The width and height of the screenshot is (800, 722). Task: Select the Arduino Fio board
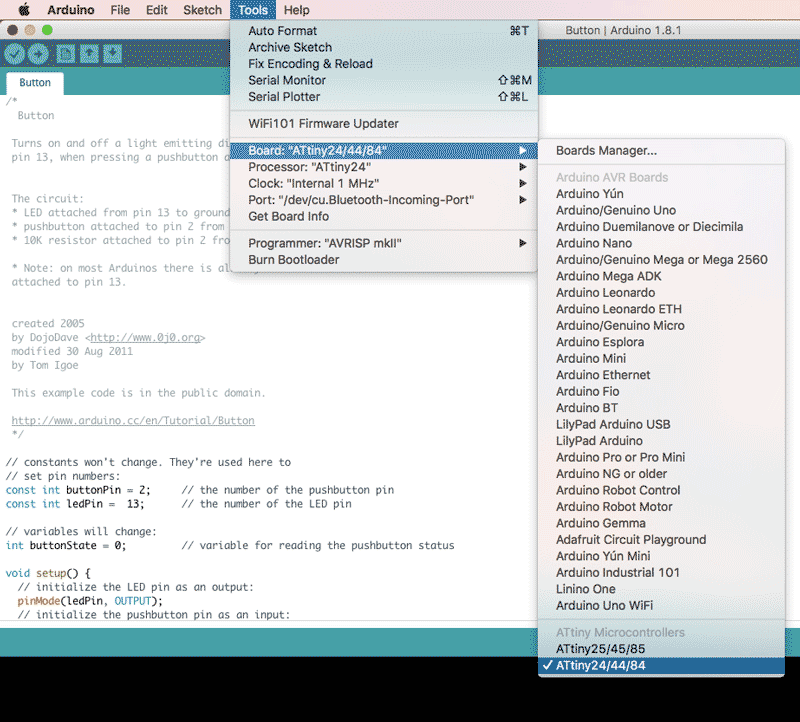point(661,391)
